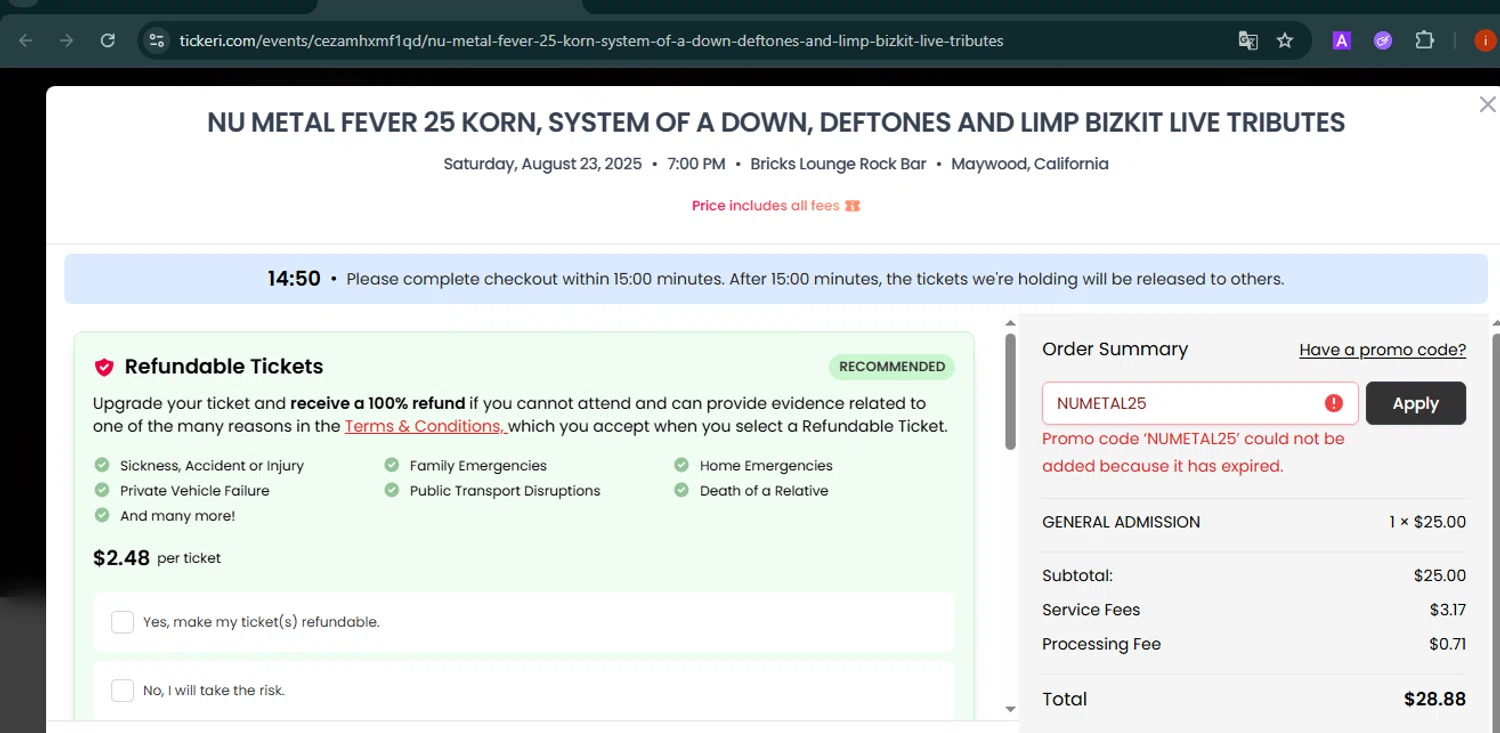The image size is (1500, 733).
Task: Click the Refundable Tickets heading
Action: [x=224, y=367]
